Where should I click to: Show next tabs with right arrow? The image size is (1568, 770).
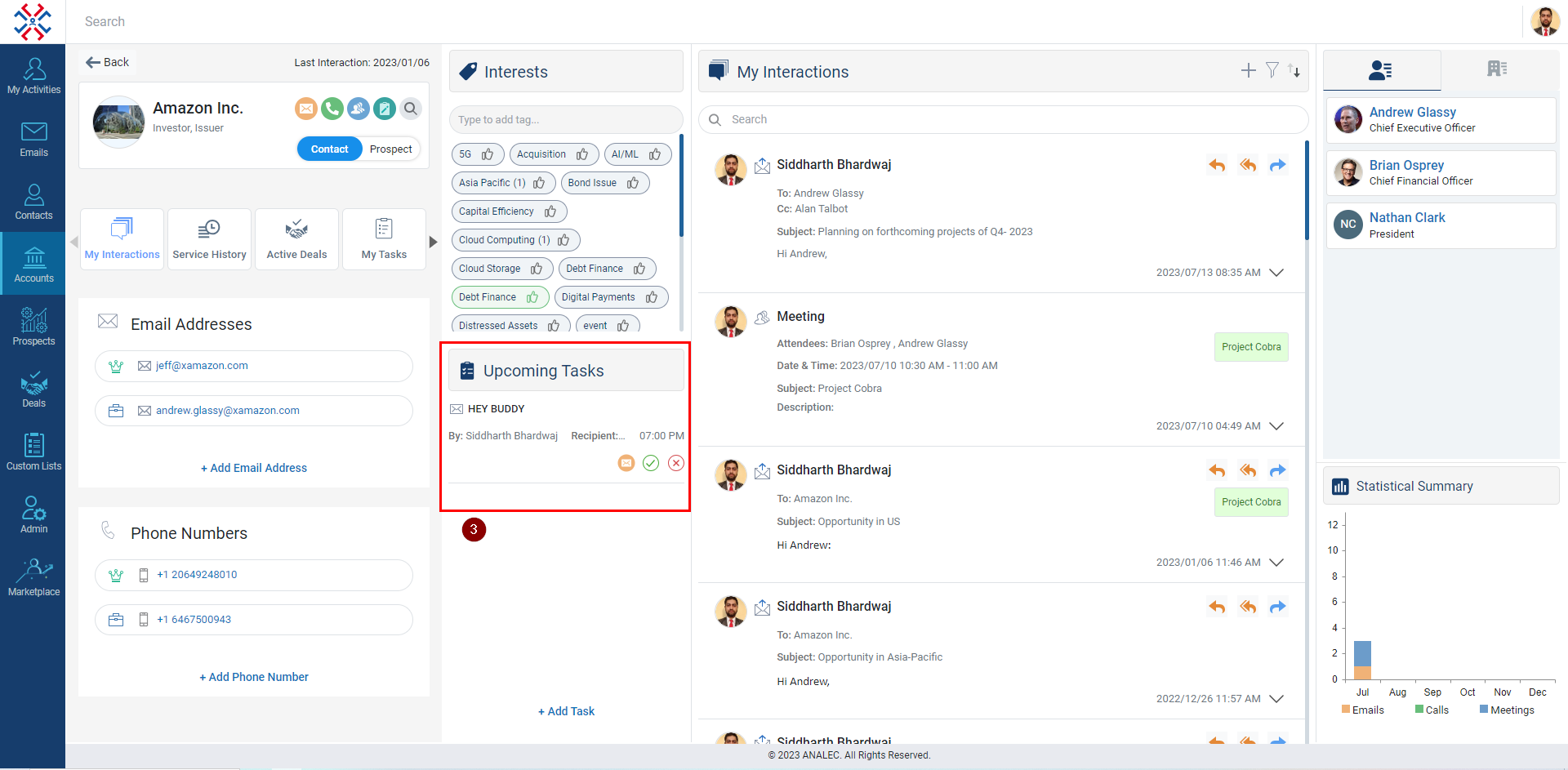coord(434,242)
